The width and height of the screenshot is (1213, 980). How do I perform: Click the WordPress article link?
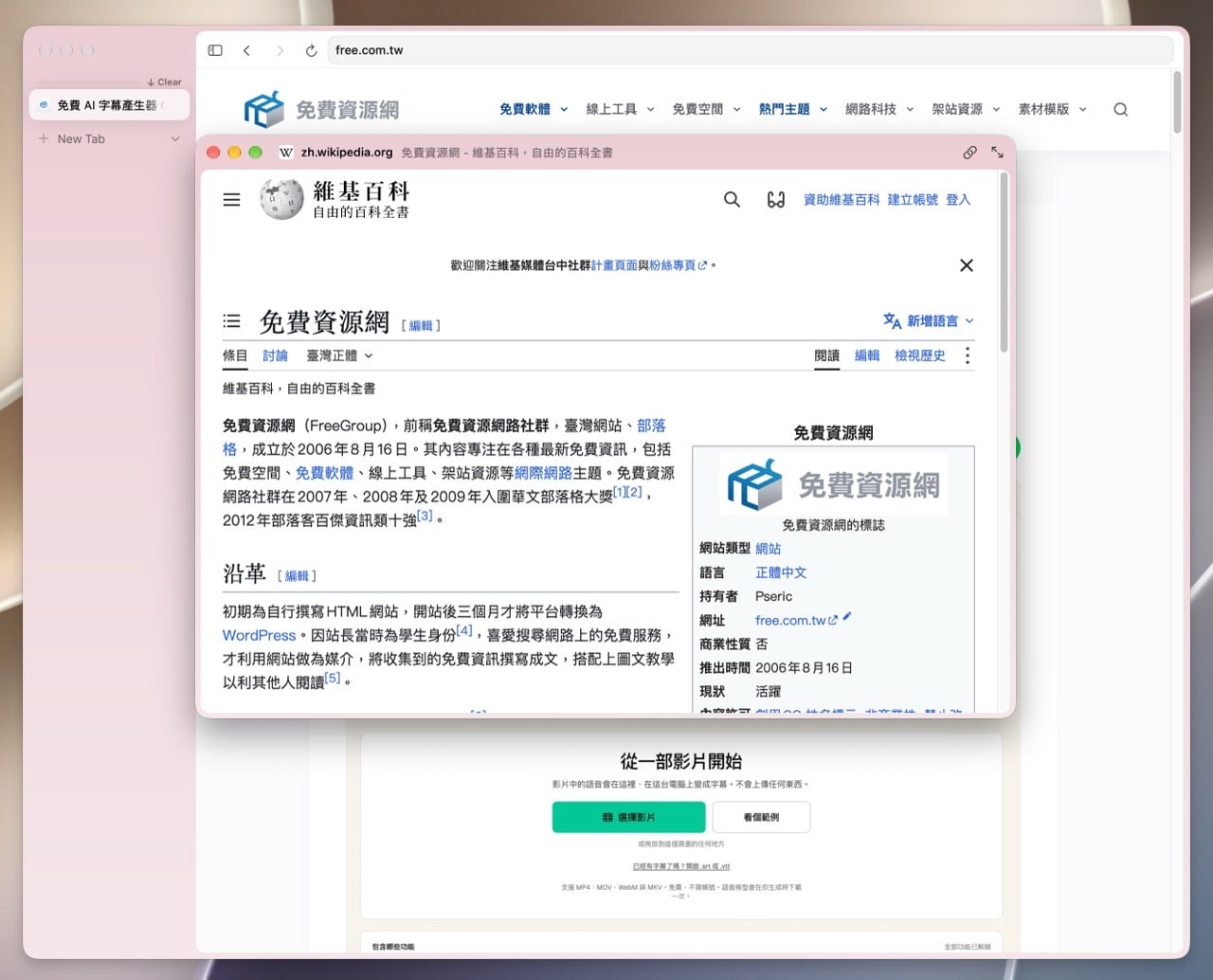click(259, 635)
